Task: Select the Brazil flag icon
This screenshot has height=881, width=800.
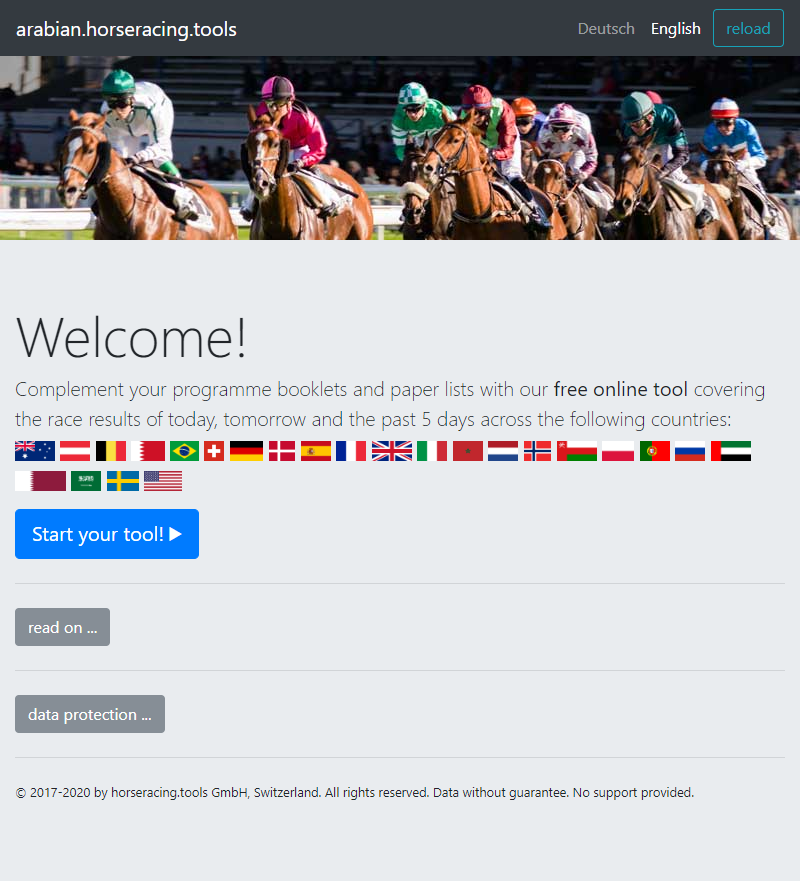Action: click(x=184, y=451)
